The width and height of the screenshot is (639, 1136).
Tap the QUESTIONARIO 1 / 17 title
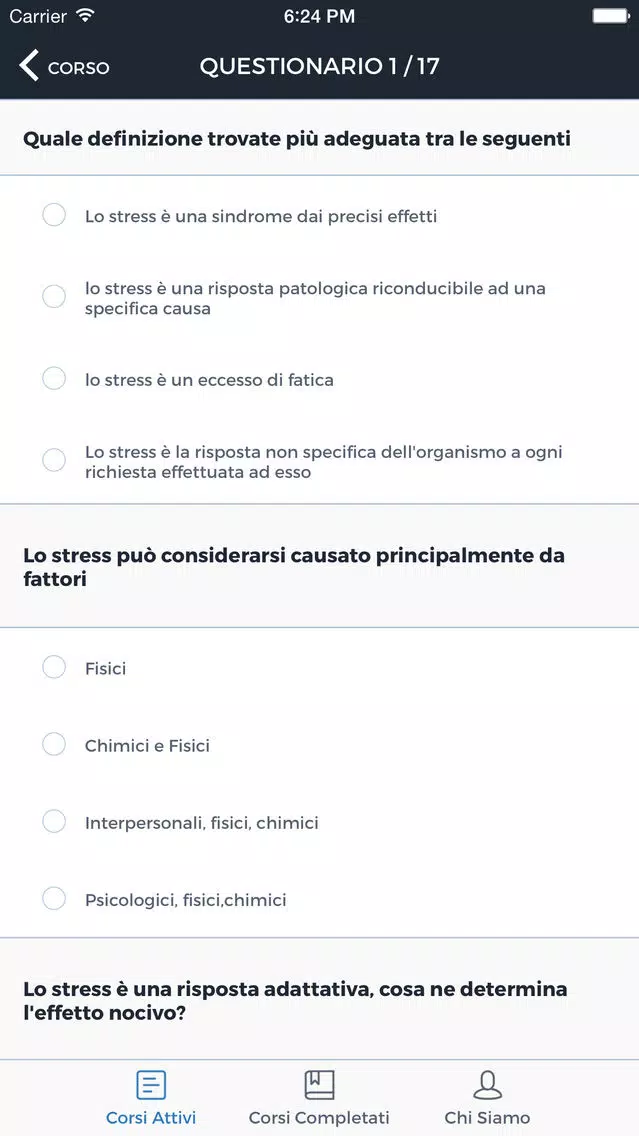pos(320,67)
